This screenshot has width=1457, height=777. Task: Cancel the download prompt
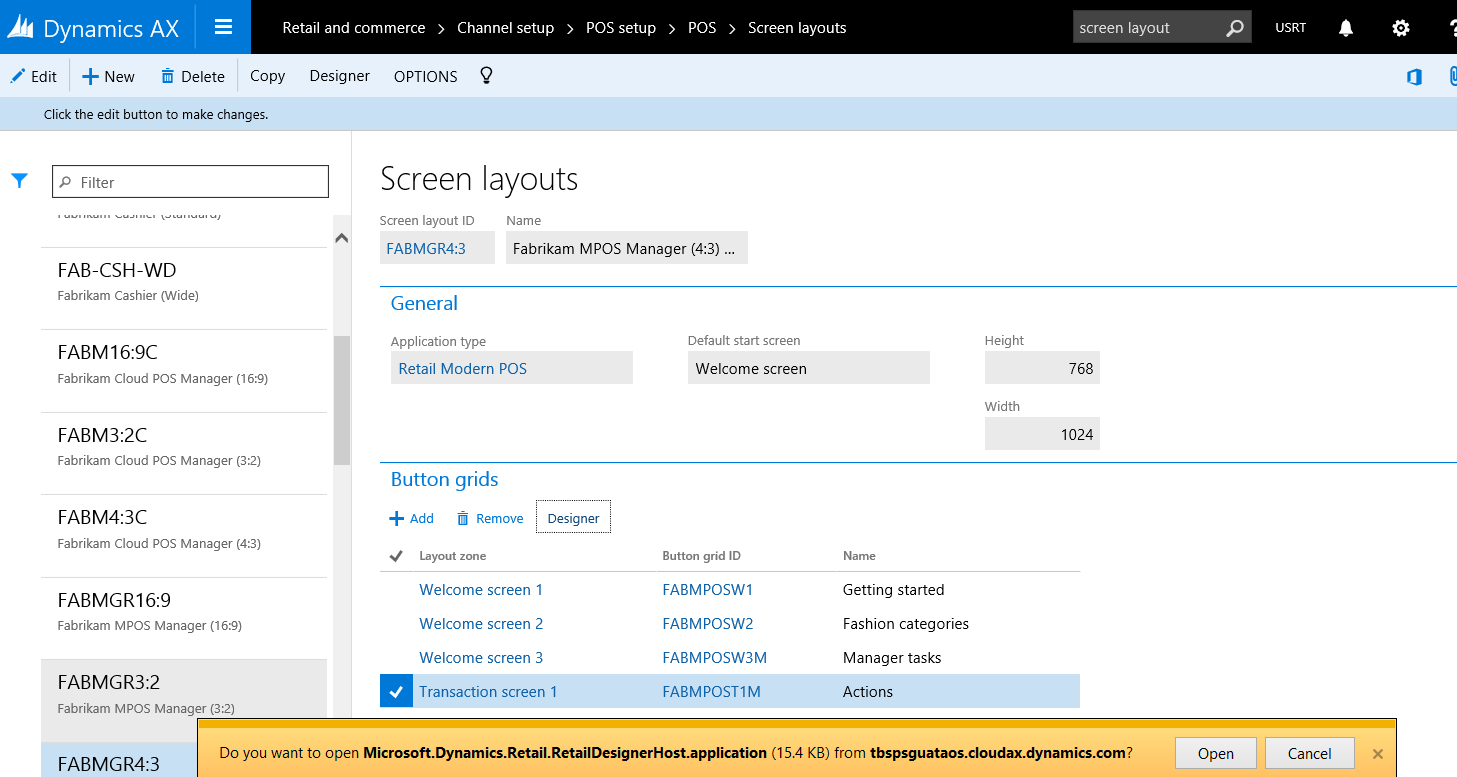1309,753
